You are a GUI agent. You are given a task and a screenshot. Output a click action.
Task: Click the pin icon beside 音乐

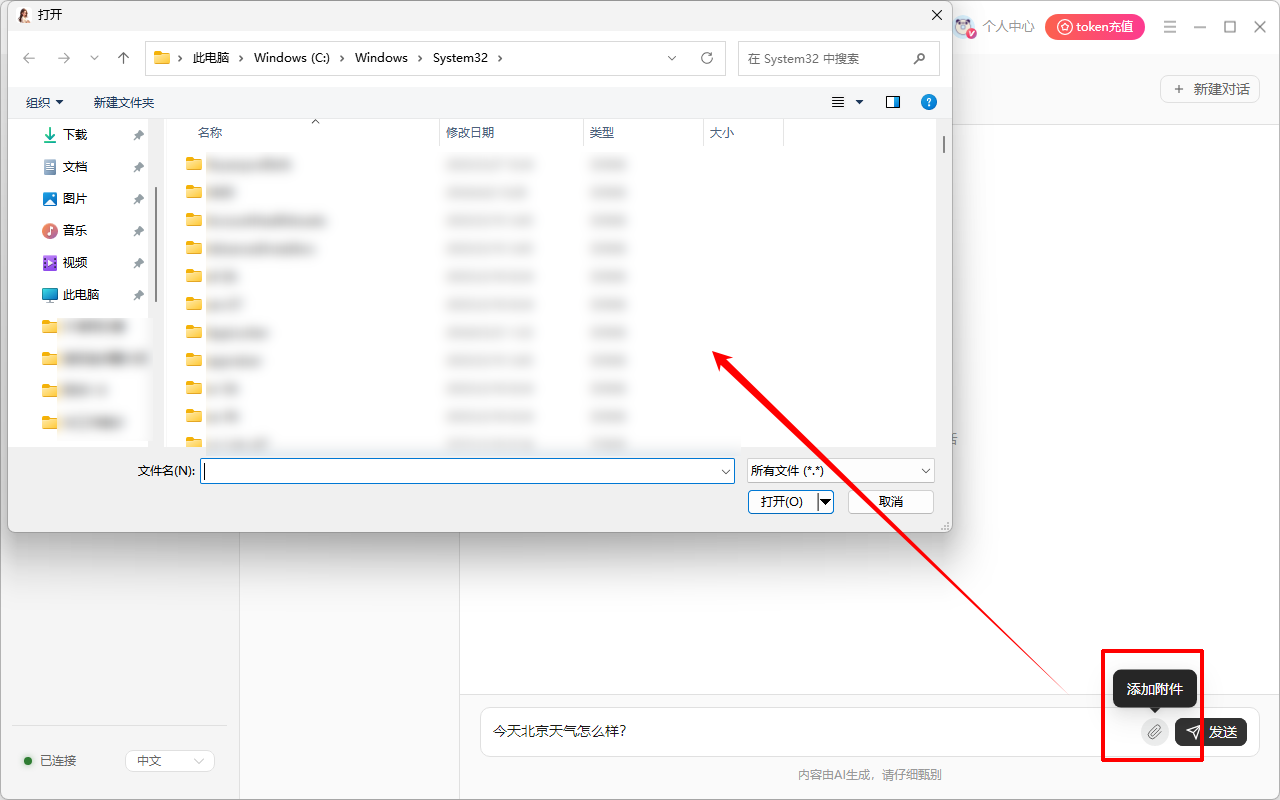[x=138, y=231]
